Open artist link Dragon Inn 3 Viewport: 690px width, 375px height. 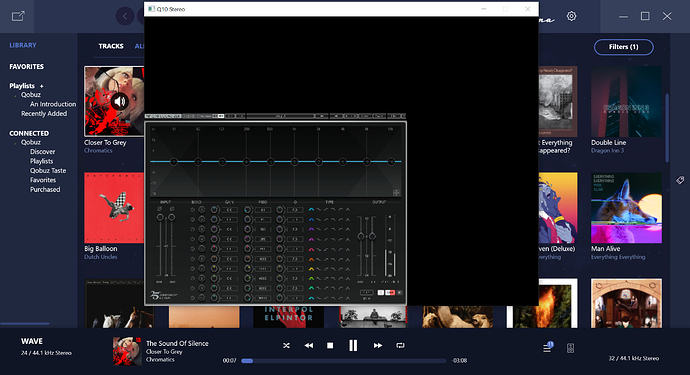(x=607, y=151)
